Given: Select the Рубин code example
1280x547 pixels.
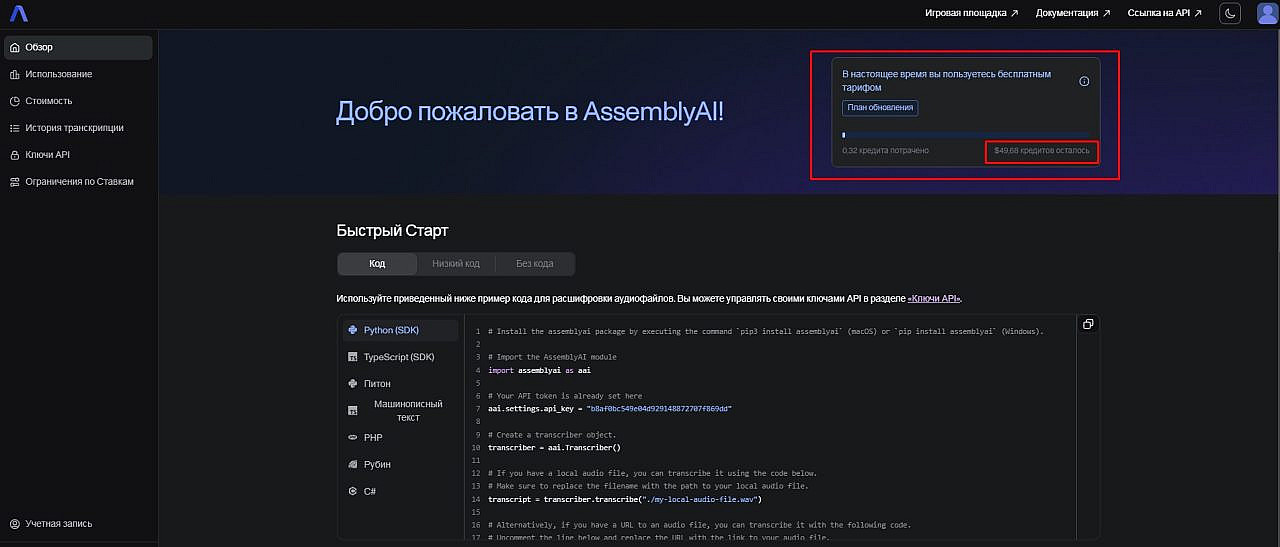Looking at the screenshot, I should click(400, 465).
